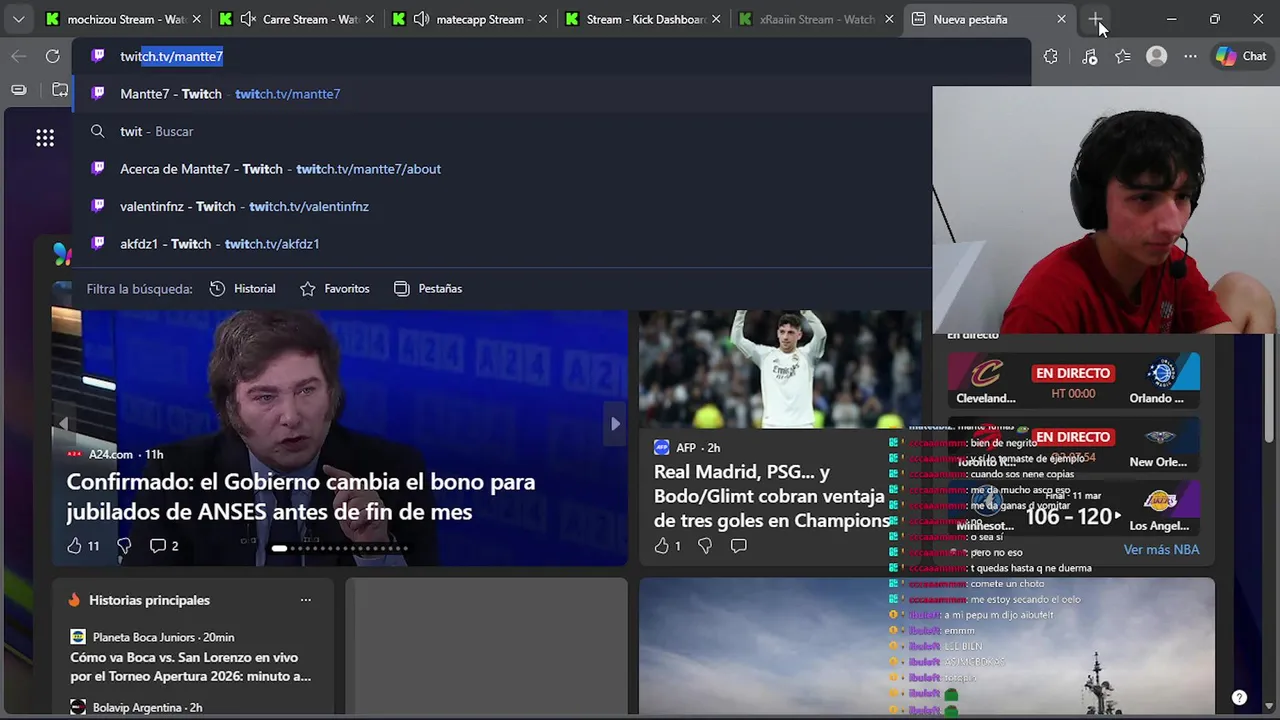Mute the Carre Stream tab audio icon
Screen dimensions: 1280x720
[247, 19]
